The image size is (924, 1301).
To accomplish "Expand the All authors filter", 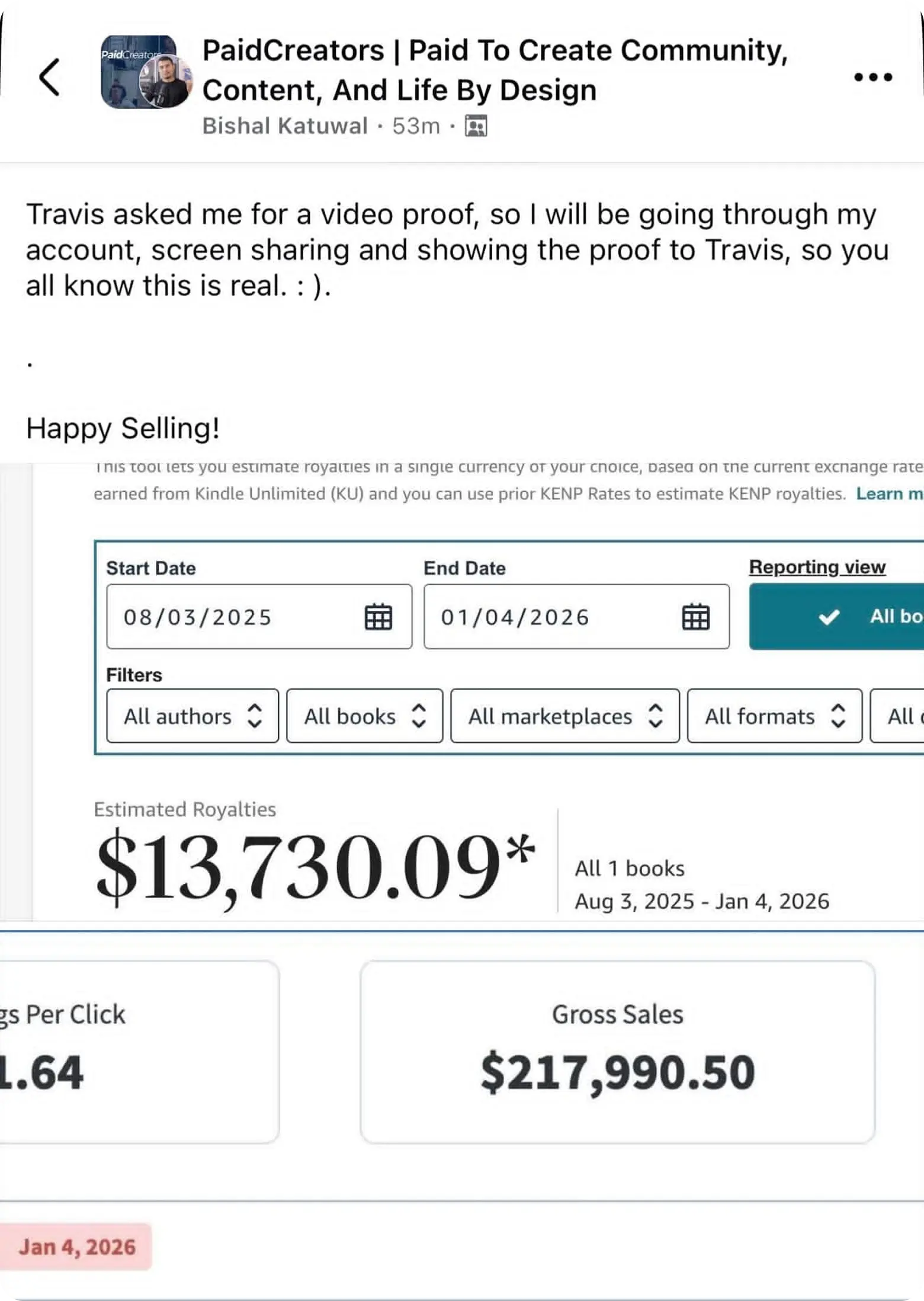I will tap(192, 716).
